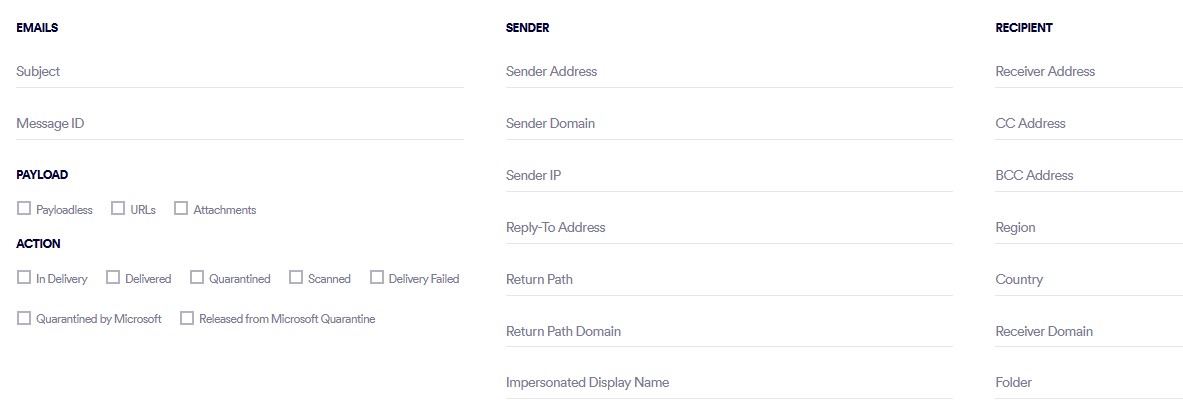Screen dimensions: 1183x412
Task: Toggle the Delivered checkbox
Action: (113, 278)
